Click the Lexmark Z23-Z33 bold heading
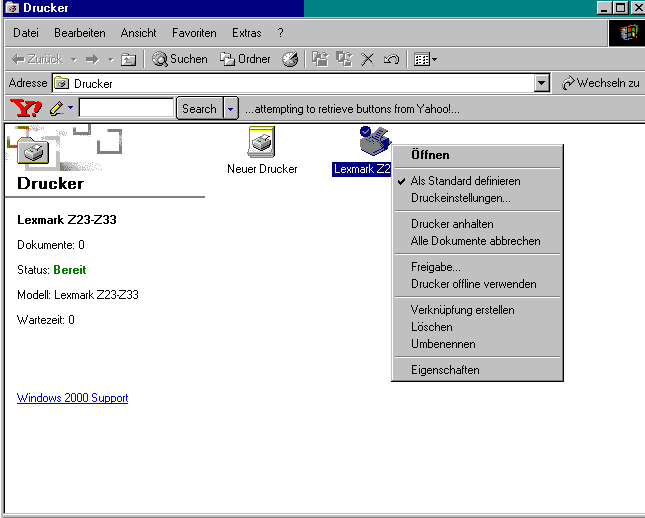 67,220
